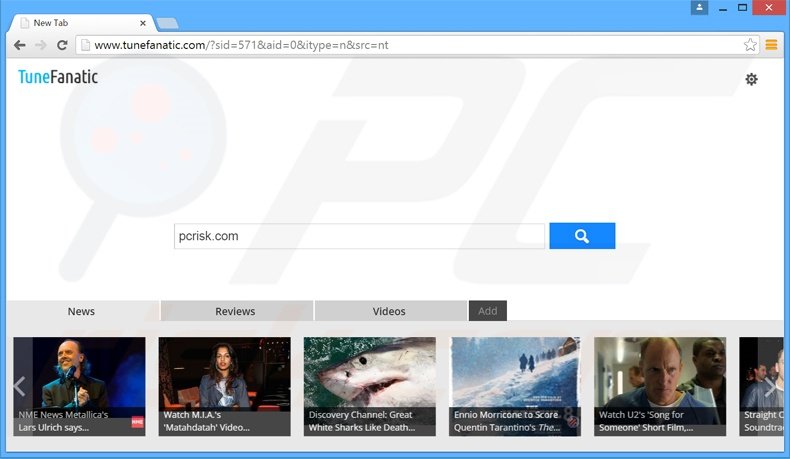Viewport: 790px width, 459px height.
Task: Open the Ennio Morricone Tarantino article card
Action: [515, 386]
